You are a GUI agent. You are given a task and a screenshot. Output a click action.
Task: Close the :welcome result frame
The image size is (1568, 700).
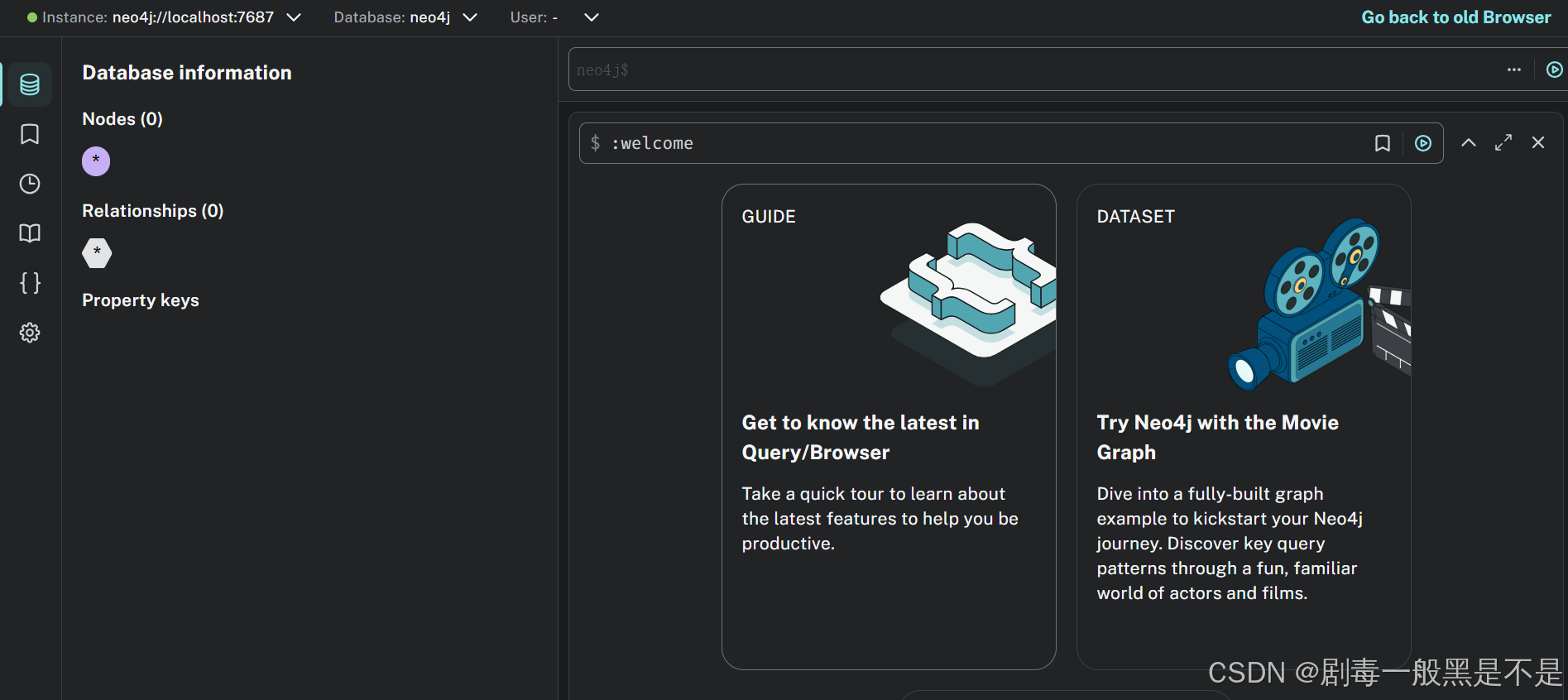[x=1538, y=142]
